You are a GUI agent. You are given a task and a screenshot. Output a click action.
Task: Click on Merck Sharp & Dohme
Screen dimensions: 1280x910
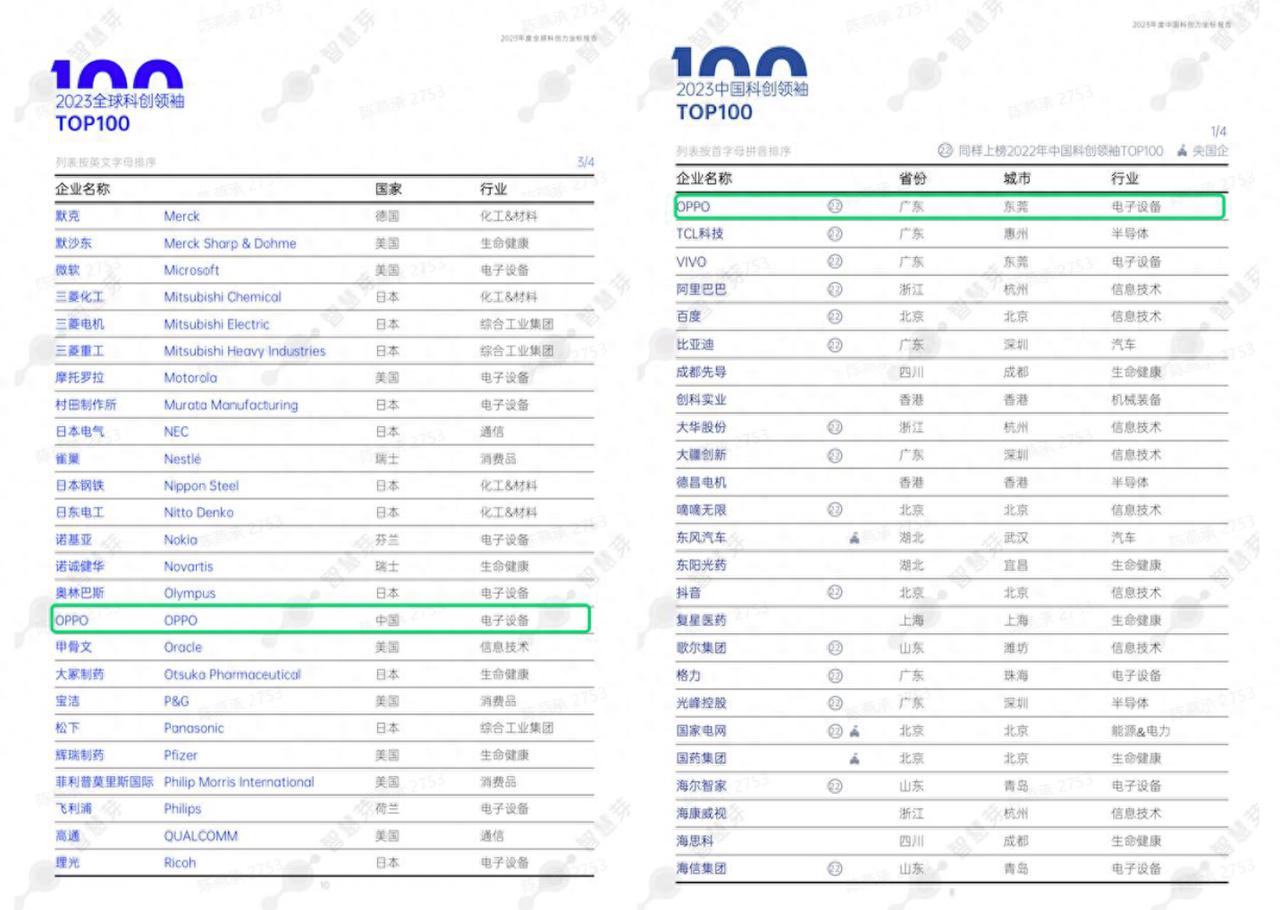click(x=230, y=243)
